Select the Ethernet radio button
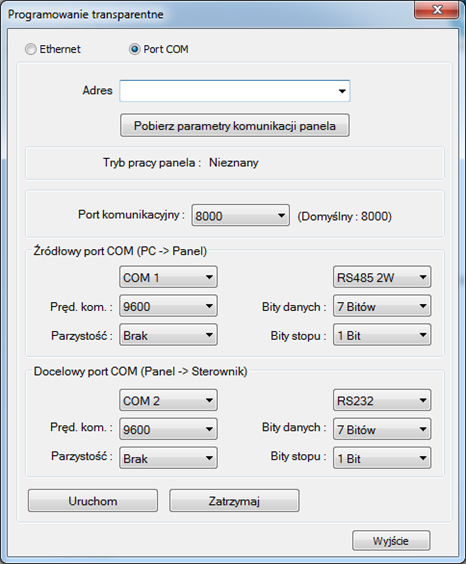Image resolution: width=466 pixels, height=564 pixels. (x=31, y=49)
